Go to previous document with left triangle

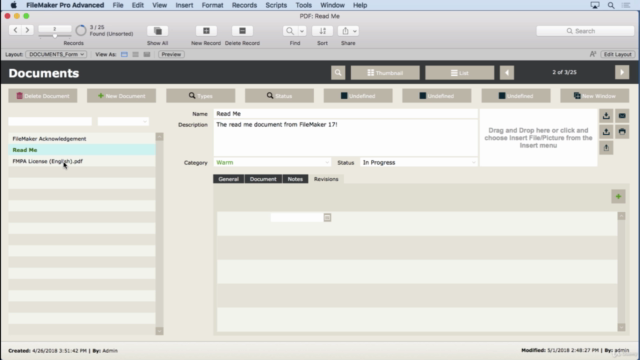(507, 73)
